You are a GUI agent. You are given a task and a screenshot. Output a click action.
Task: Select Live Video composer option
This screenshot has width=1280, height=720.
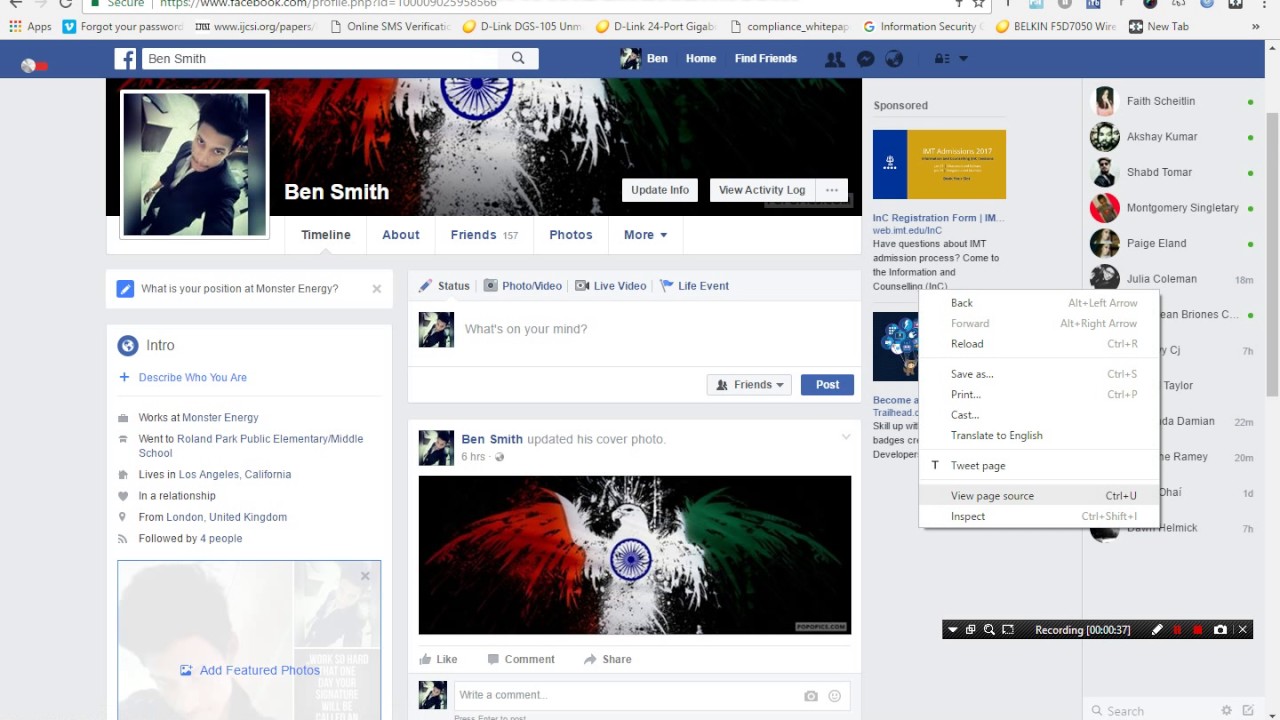(x=611, y=286)
